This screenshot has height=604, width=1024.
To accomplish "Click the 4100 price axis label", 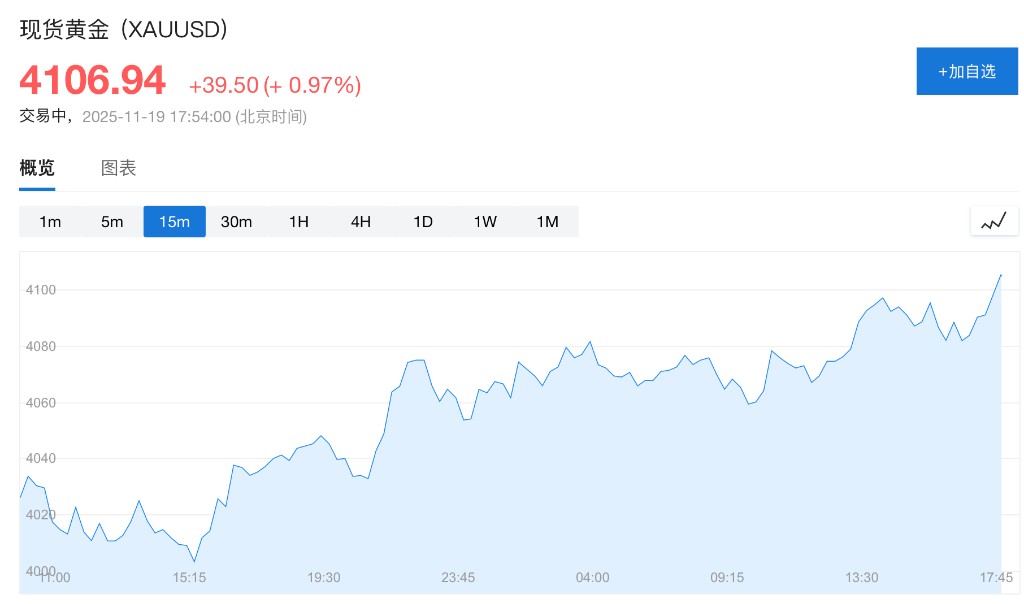I will click(x=41, y=290).
